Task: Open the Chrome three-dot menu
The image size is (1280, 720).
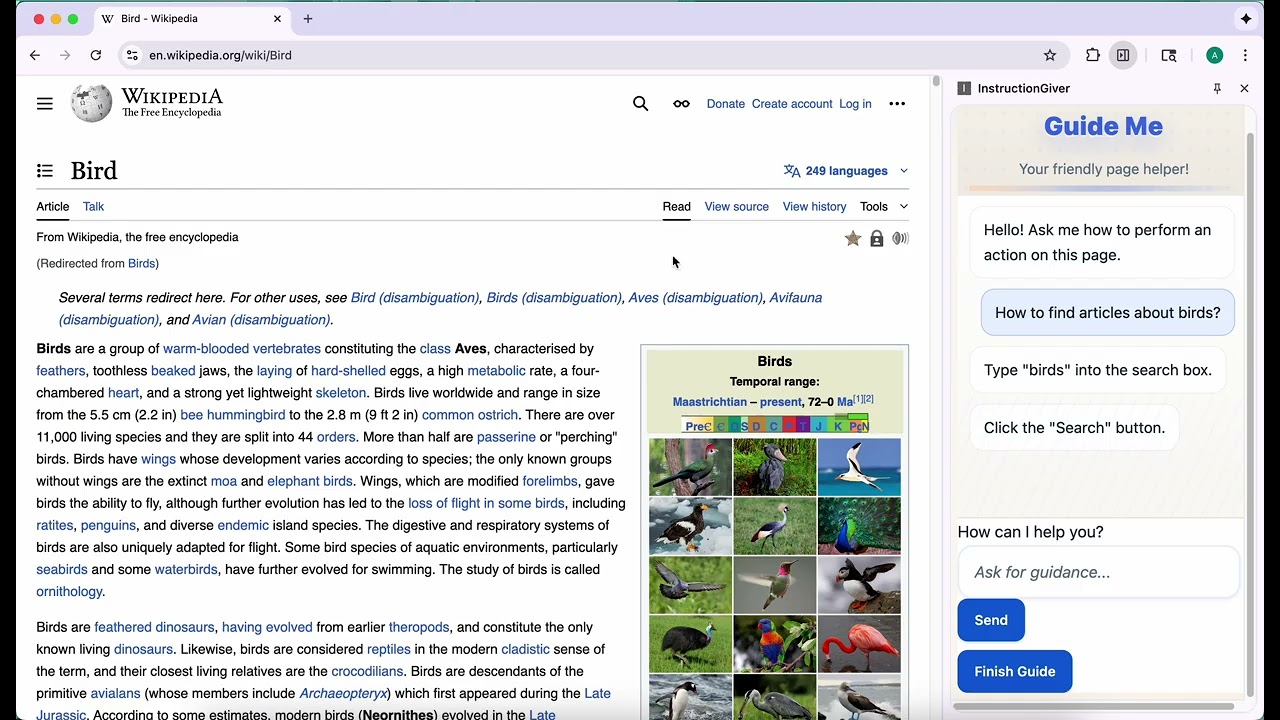Action: [x=1245, y=55]
